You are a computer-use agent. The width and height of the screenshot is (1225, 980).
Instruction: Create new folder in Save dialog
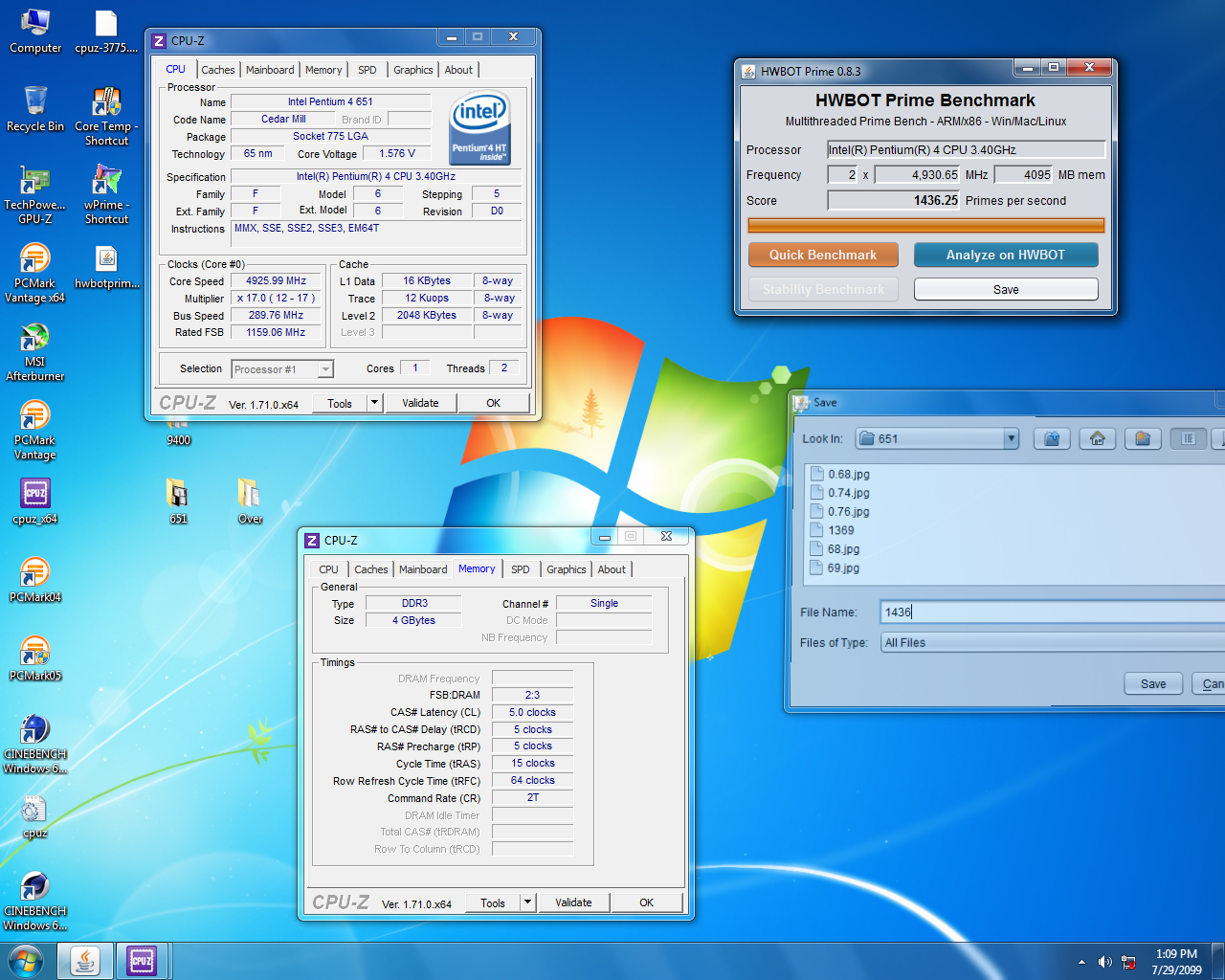[1143, 438]
